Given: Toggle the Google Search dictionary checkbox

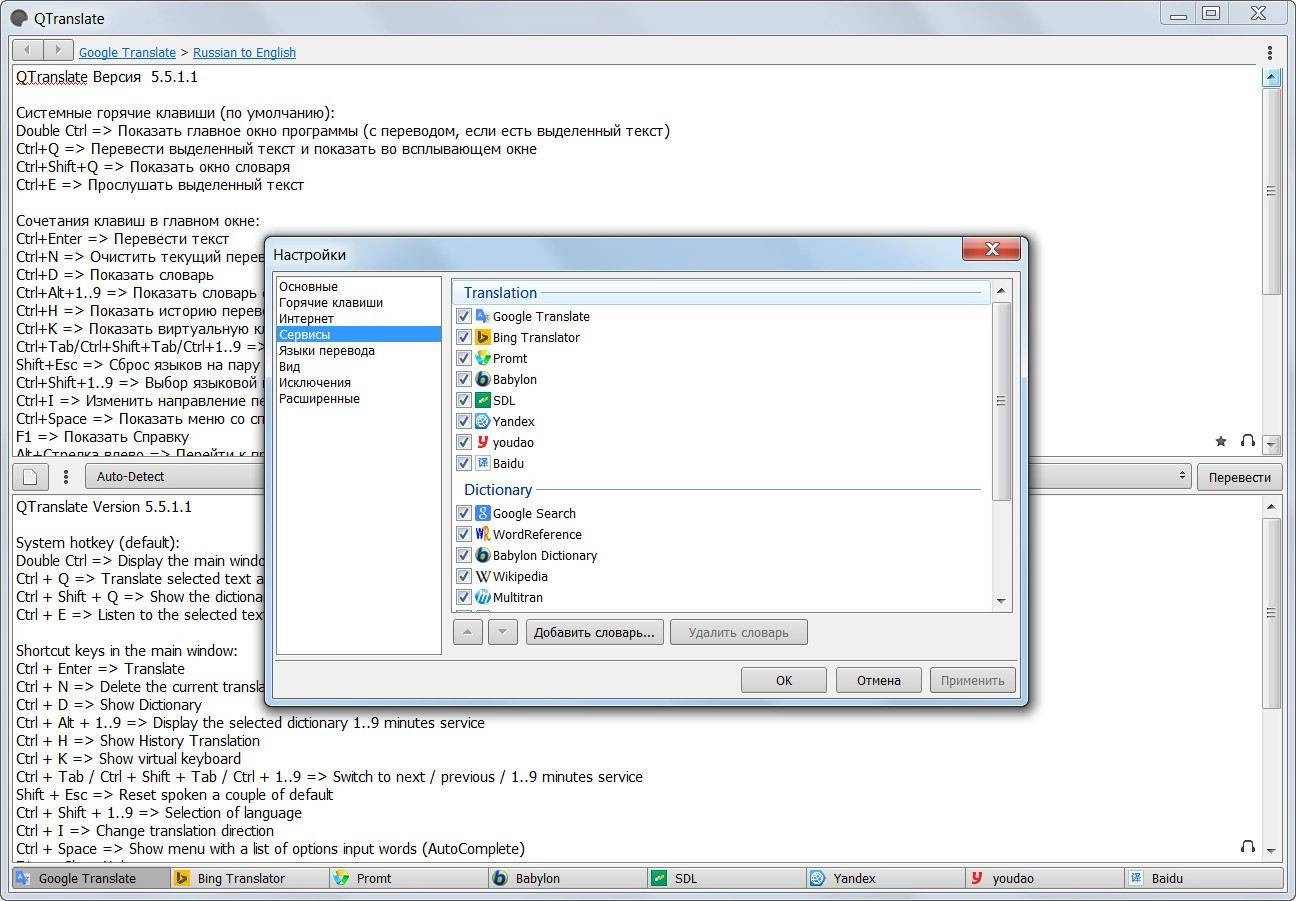Looking at the screenshot, I should 463,513.
